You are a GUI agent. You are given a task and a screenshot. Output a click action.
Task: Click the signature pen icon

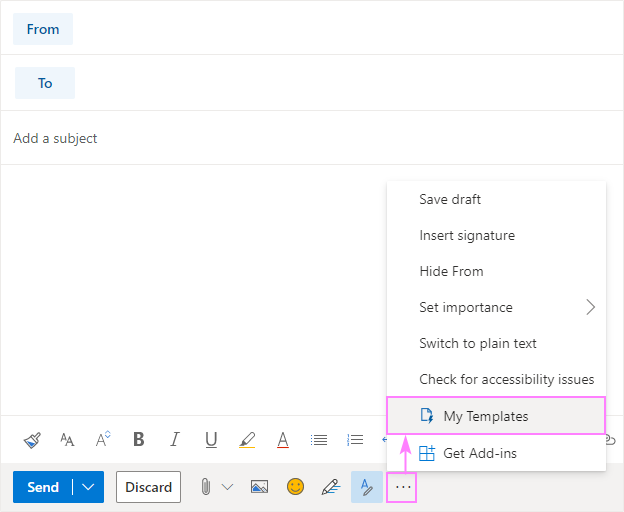pos(330,487)
